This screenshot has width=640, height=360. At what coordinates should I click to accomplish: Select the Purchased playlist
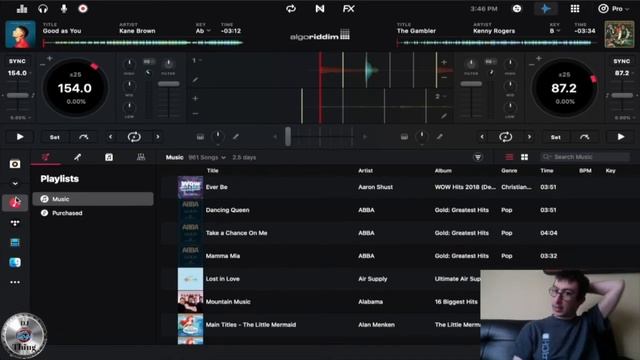pos(93,213)
